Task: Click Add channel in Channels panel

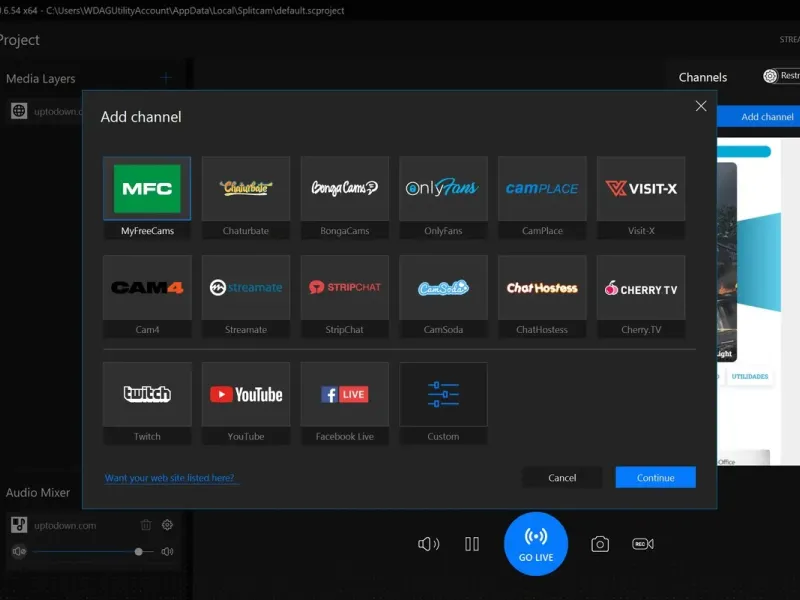Action: coord(759,117)
